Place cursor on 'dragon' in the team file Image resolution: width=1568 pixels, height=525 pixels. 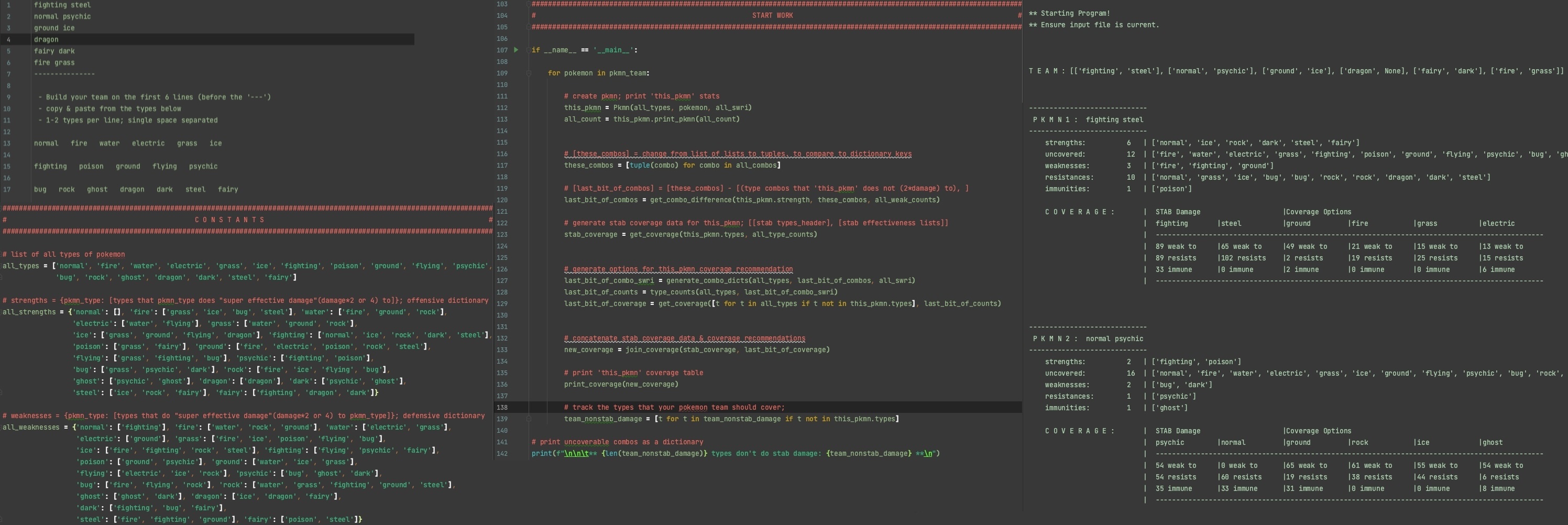click(46, 40)
